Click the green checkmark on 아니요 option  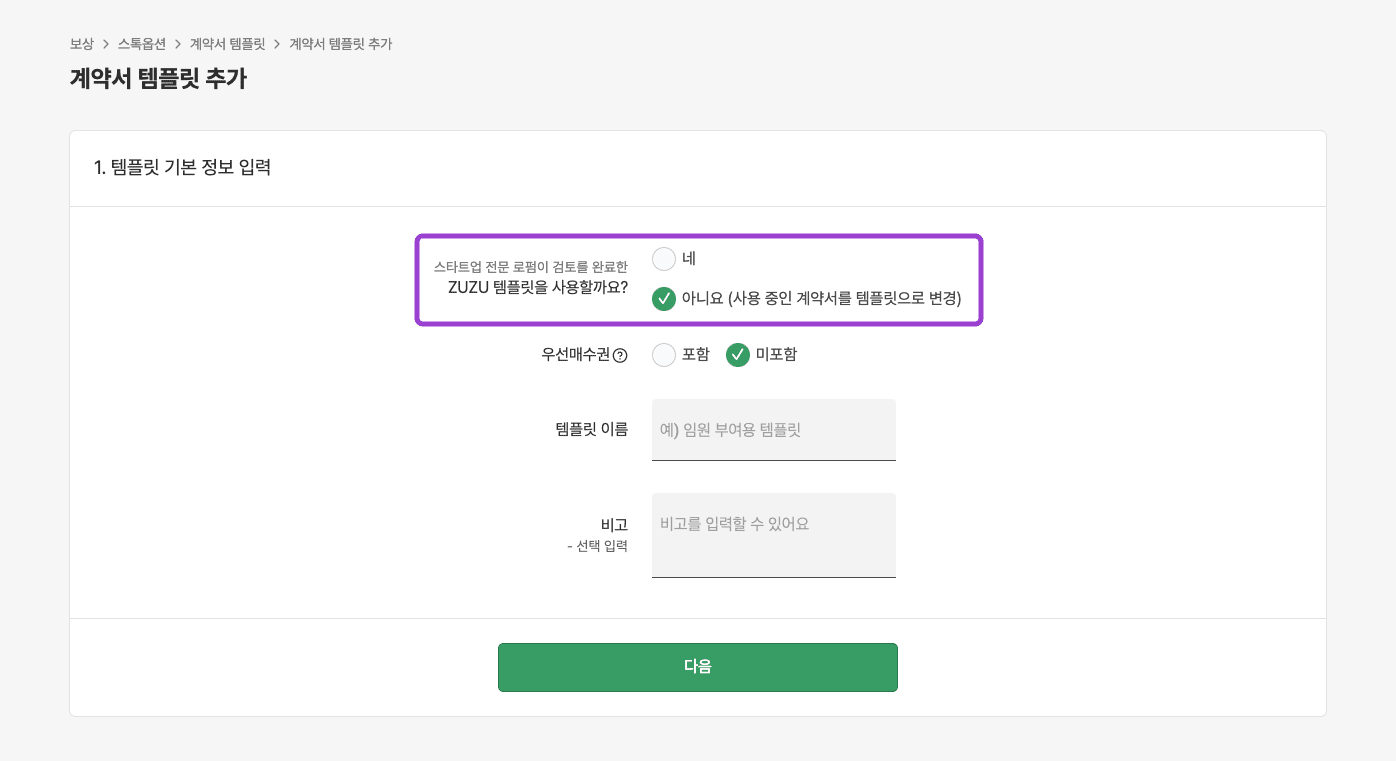(x=664, y=298)
